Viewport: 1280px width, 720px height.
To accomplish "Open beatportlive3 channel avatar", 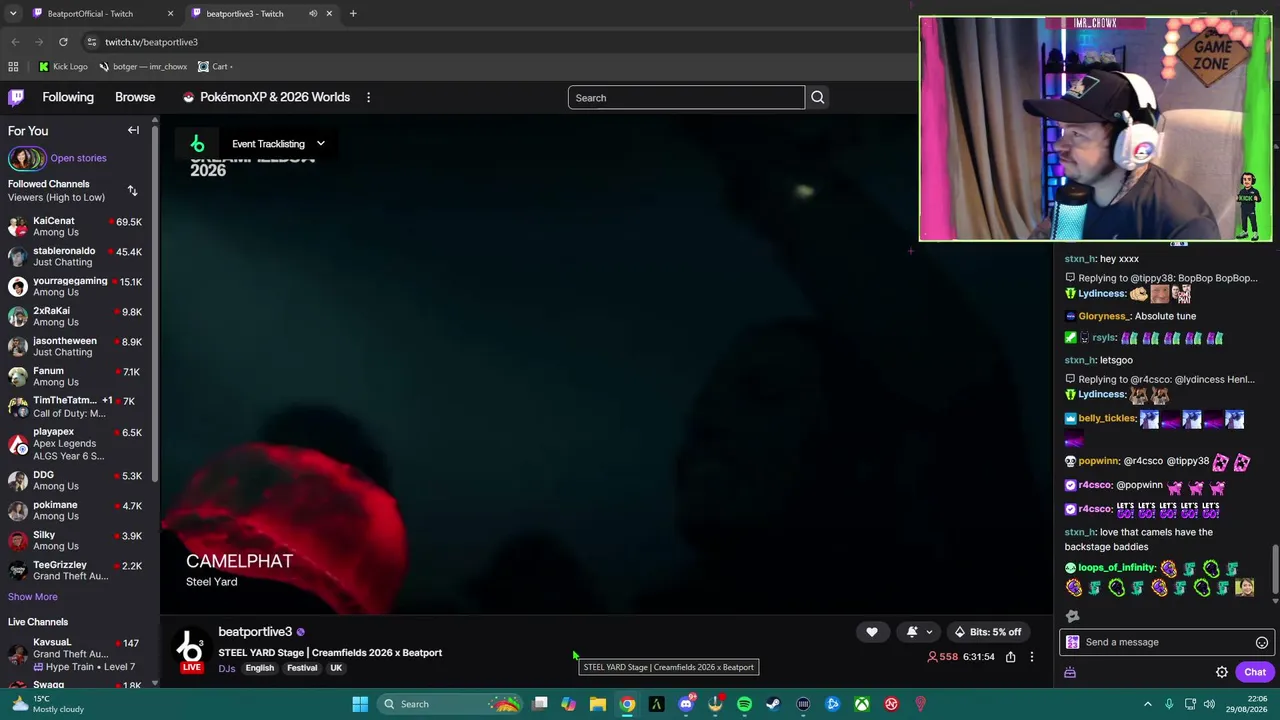I will pos(190,646).
